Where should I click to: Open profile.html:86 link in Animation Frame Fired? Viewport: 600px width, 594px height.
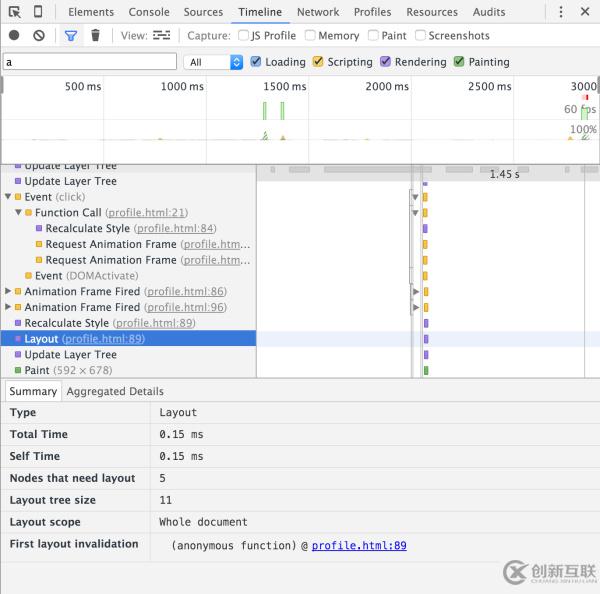(186, 291)
